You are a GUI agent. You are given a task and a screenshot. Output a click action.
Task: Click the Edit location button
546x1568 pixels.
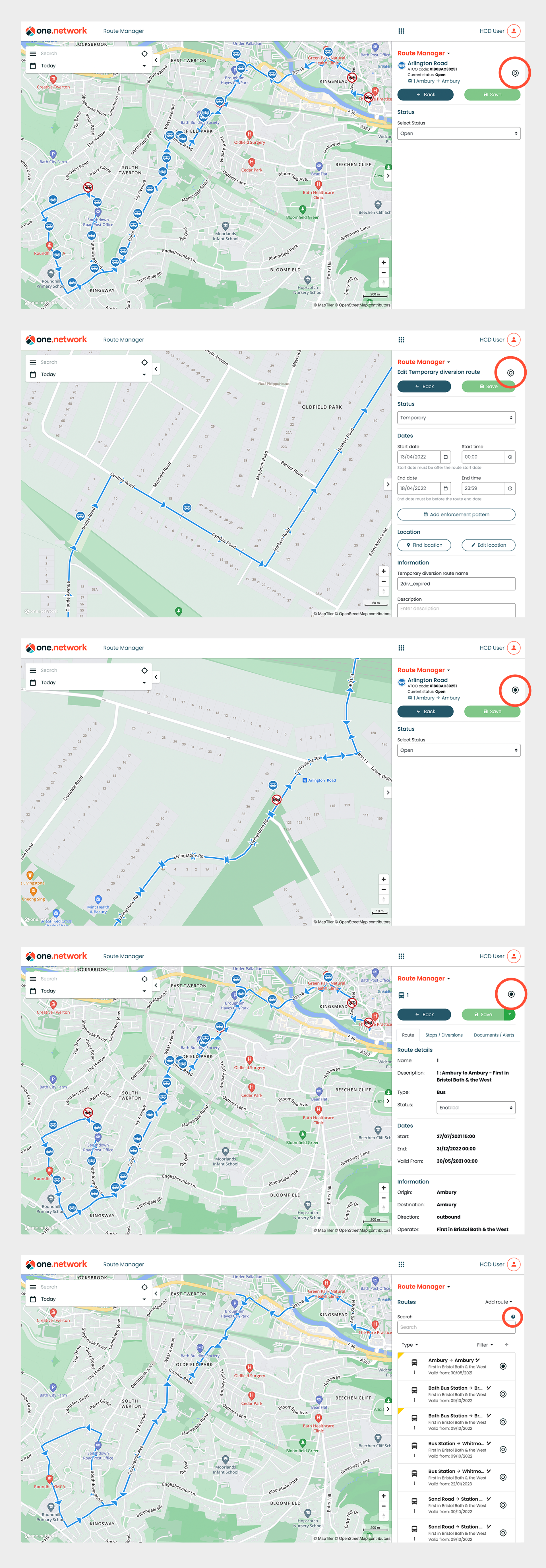(489, 545)
